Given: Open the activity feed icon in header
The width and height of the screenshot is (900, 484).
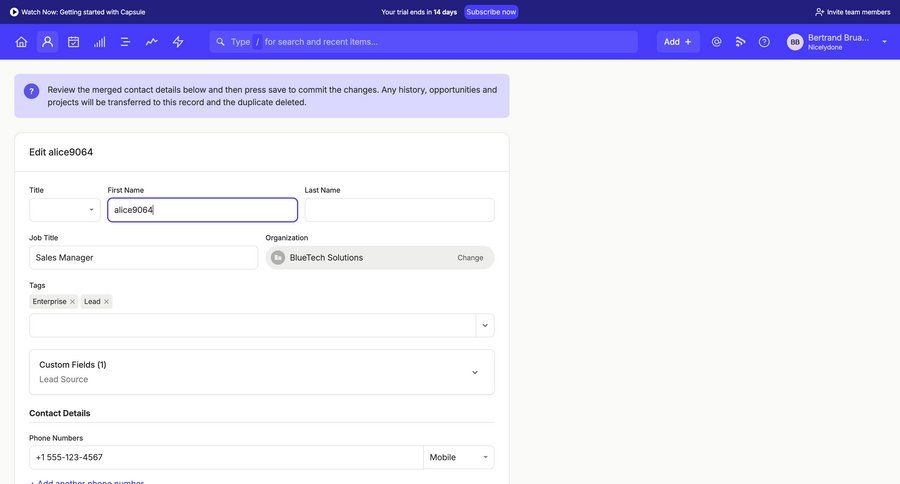Looking at the screenshot, I should pyautogui.click(x=741, y=42).
